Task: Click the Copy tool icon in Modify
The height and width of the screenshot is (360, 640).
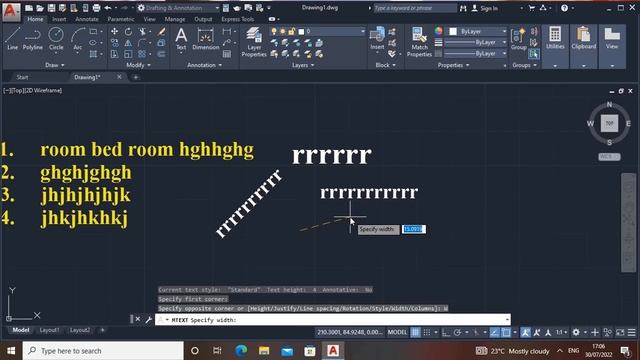Action: pos(115,43)
